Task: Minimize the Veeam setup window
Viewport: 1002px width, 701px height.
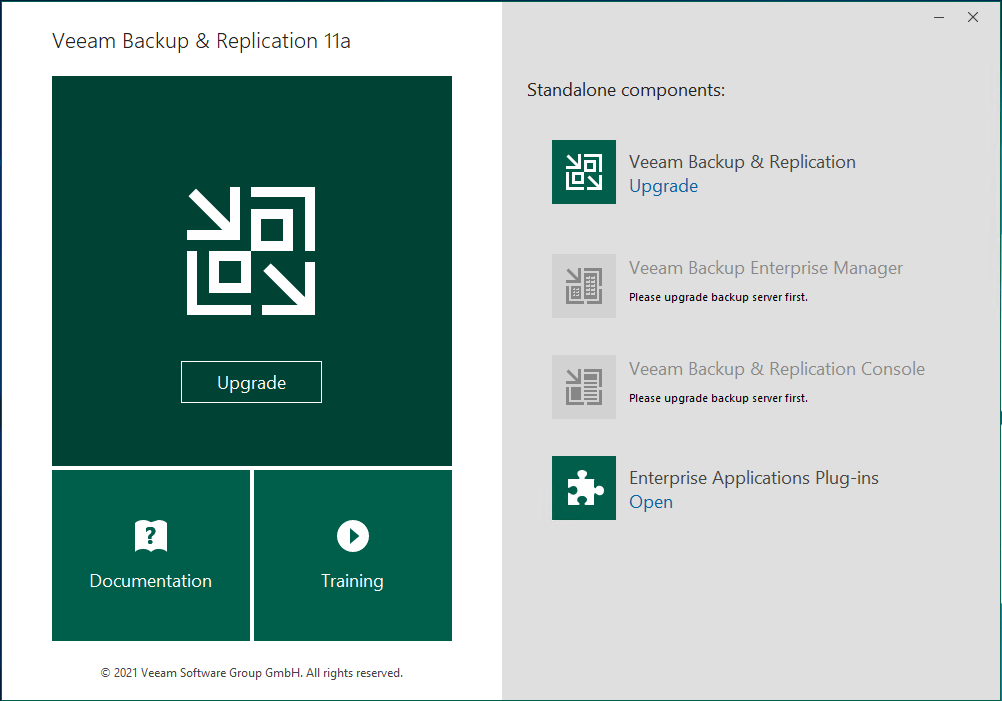Action: [x=939, y=17]
